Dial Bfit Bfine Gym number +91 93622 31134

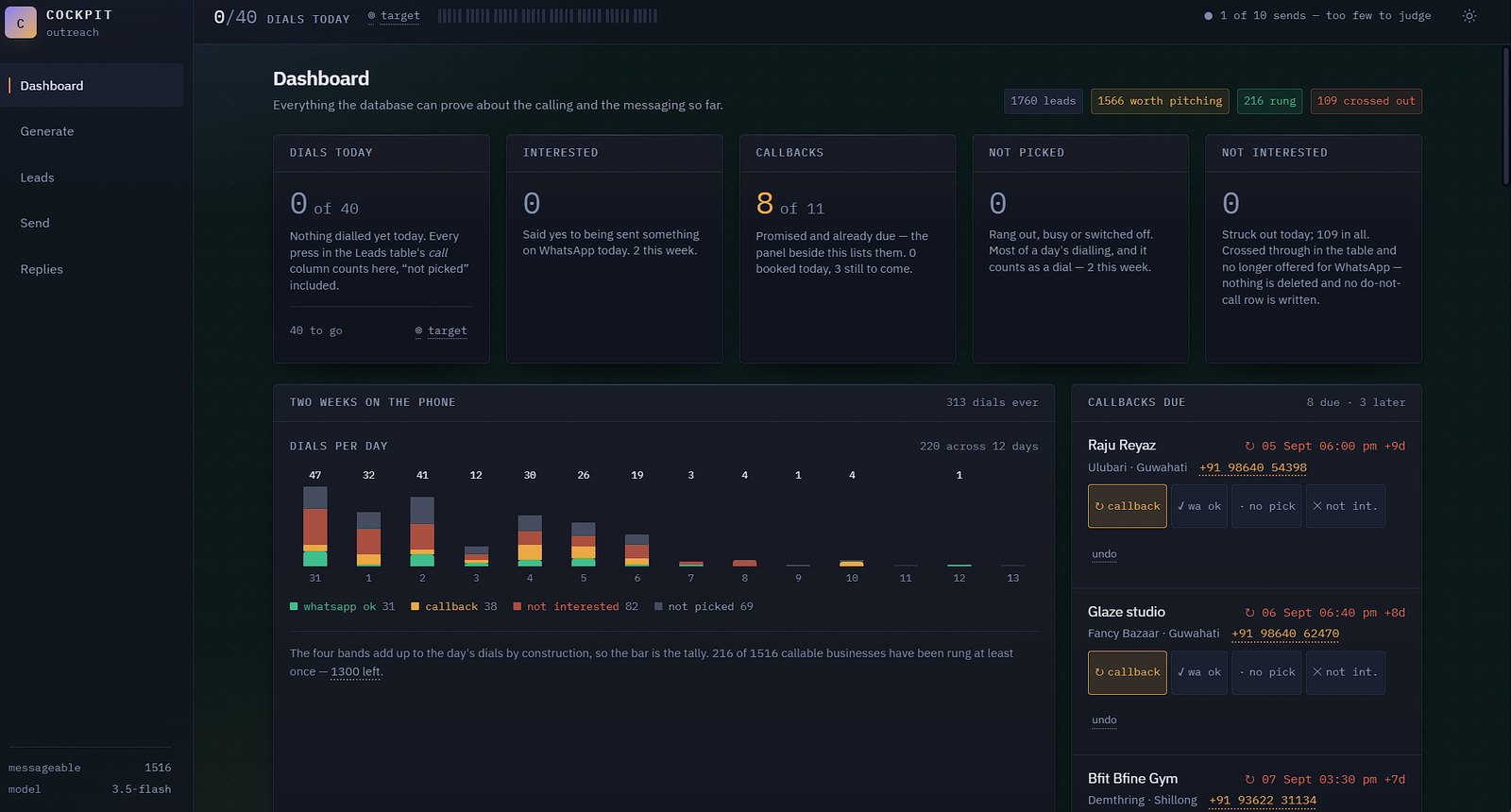1263,801
